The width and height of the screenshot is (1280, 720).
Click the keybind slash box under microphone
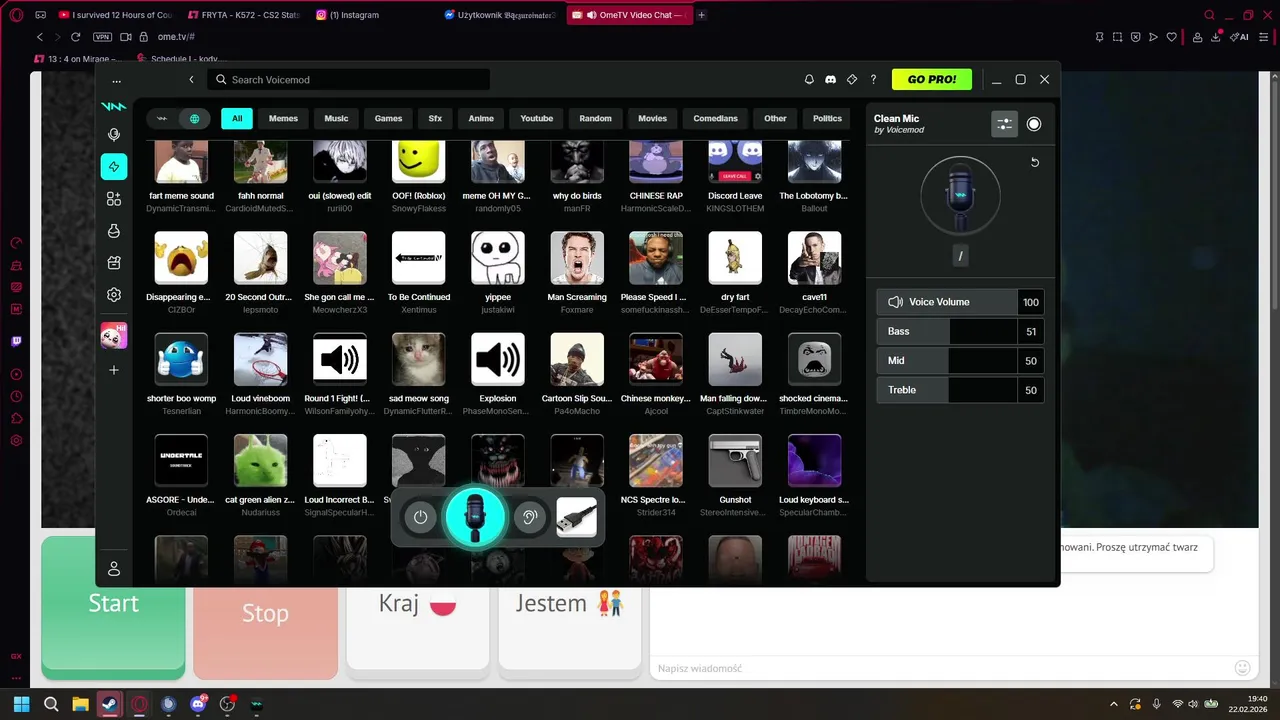(x=960, y=256)
